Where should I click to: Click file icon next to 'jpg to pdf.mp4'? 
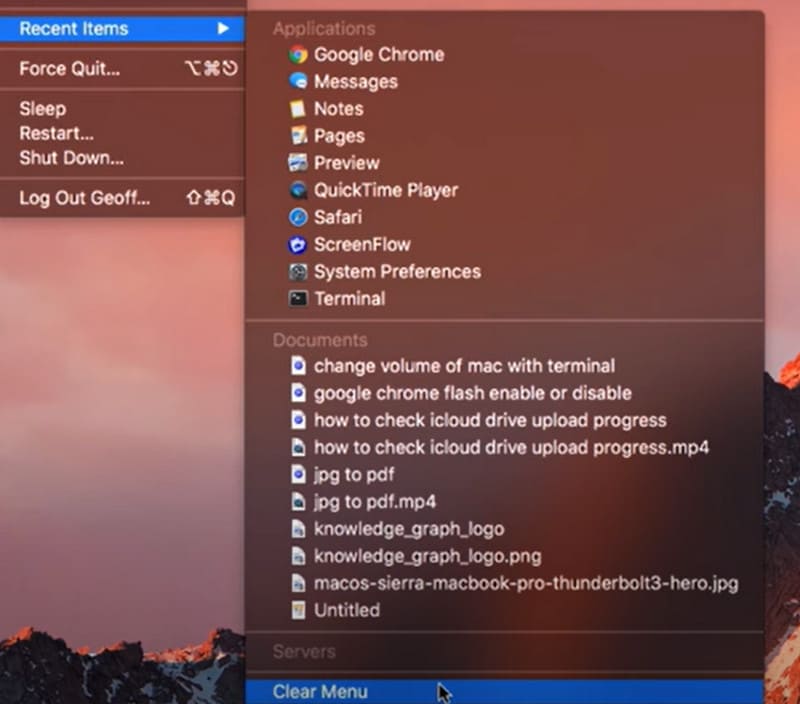tap(298, 501)
